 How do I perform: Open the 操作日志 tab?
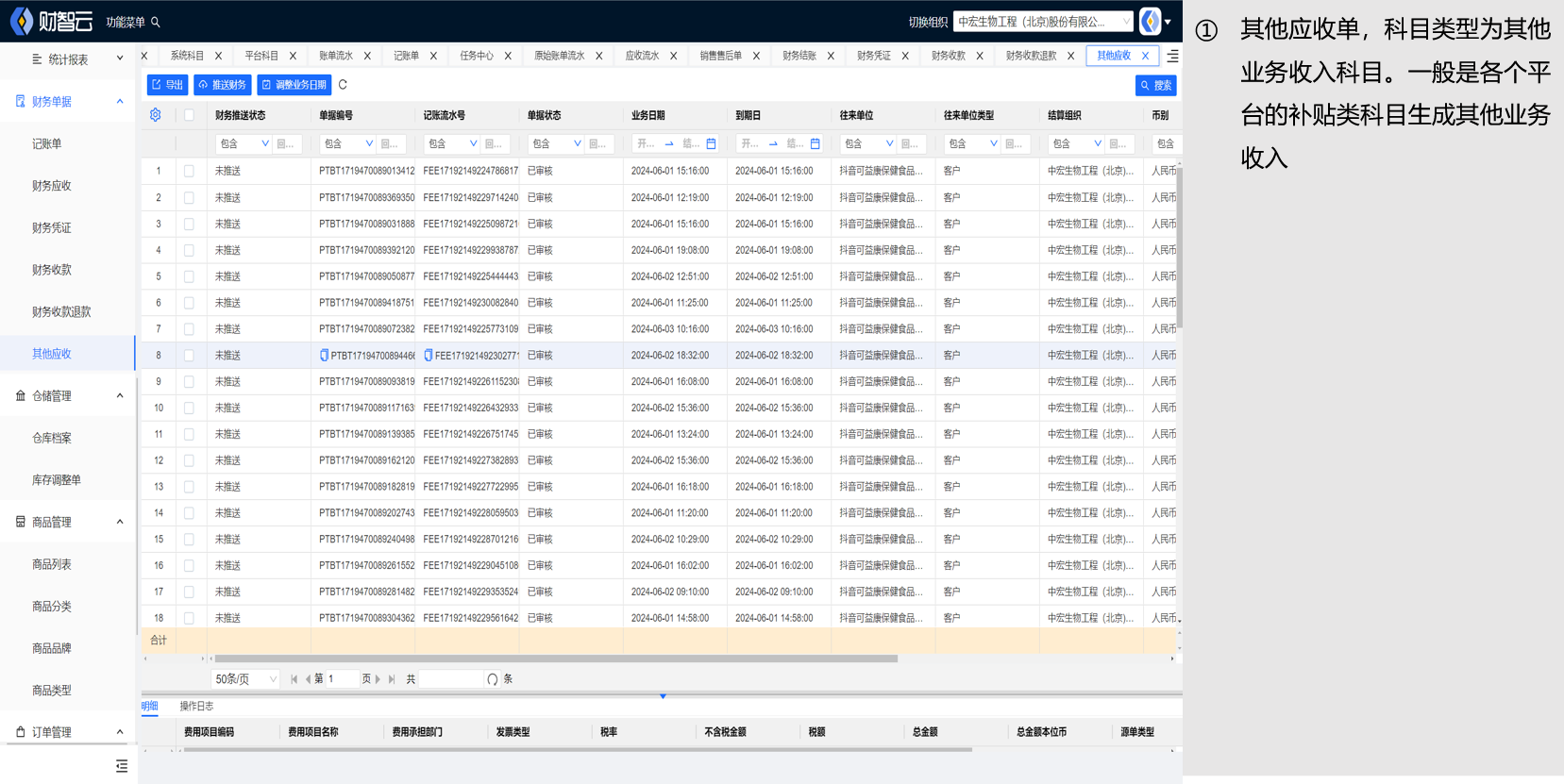[x=196, y=707]
